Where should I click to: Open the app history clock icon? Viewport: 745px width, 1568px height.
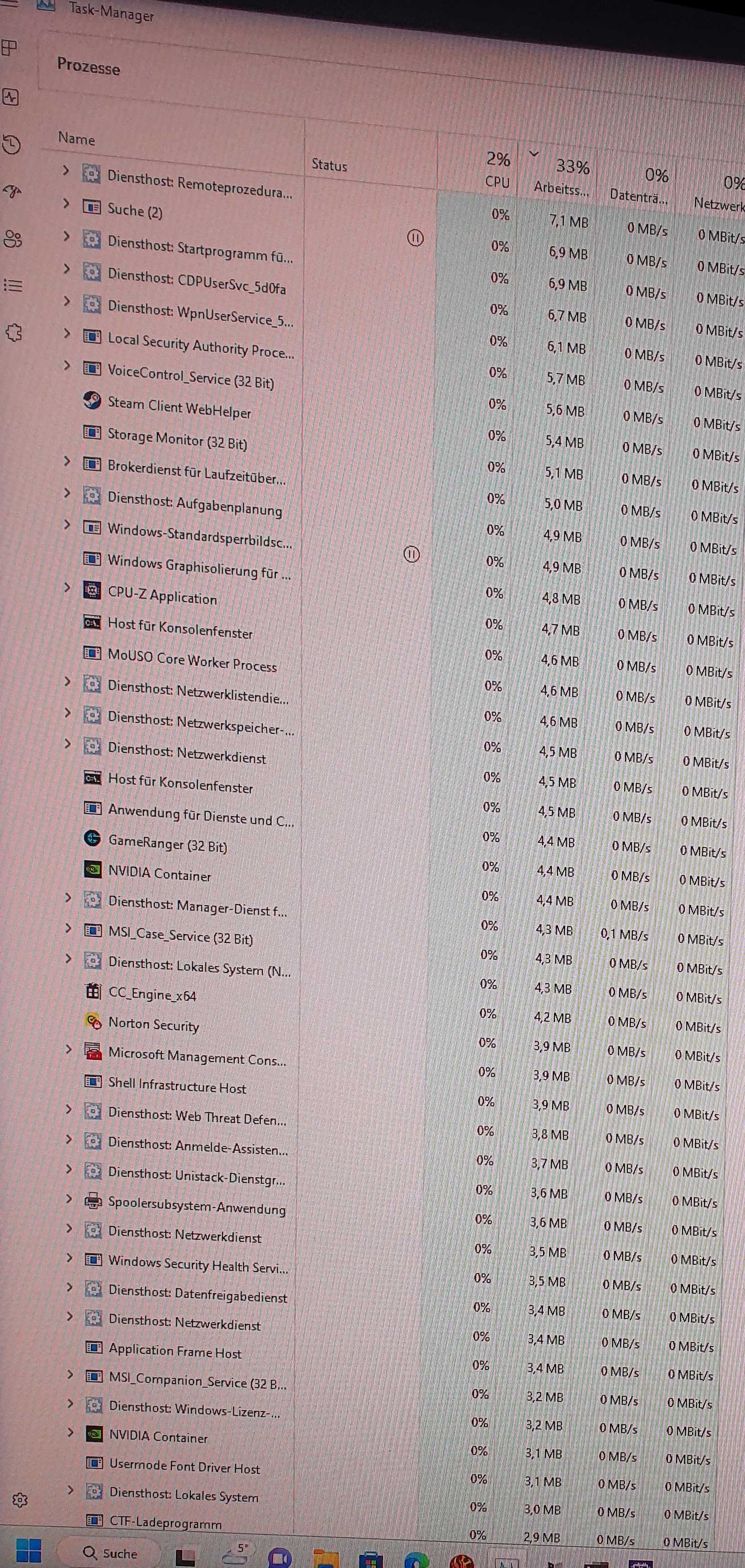tap(11, 144)
